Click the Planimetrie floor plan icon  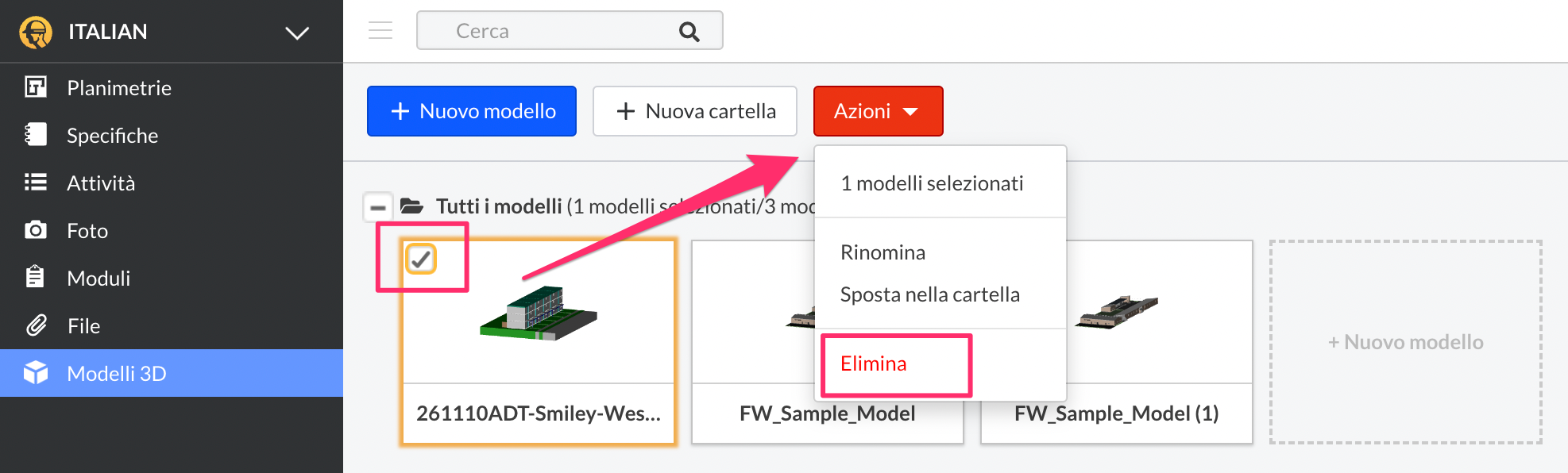tap(36, 87)
